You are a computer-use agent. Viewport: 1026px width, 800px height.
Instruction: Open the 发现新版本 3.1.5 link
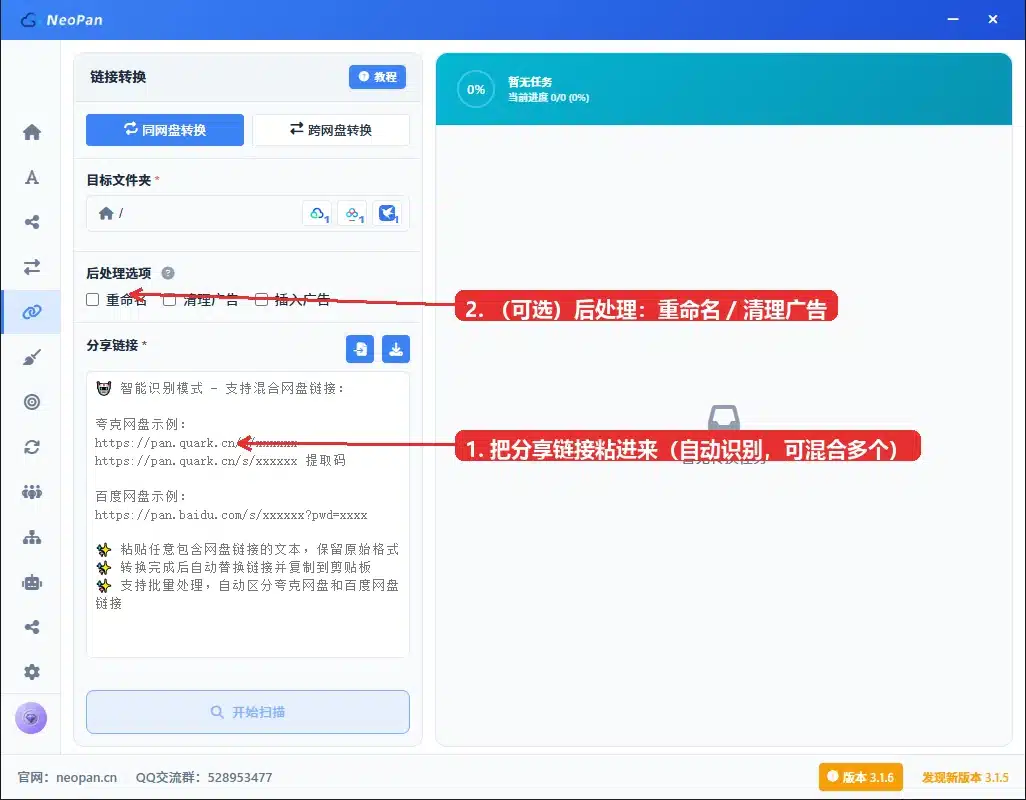click(965, 777)
